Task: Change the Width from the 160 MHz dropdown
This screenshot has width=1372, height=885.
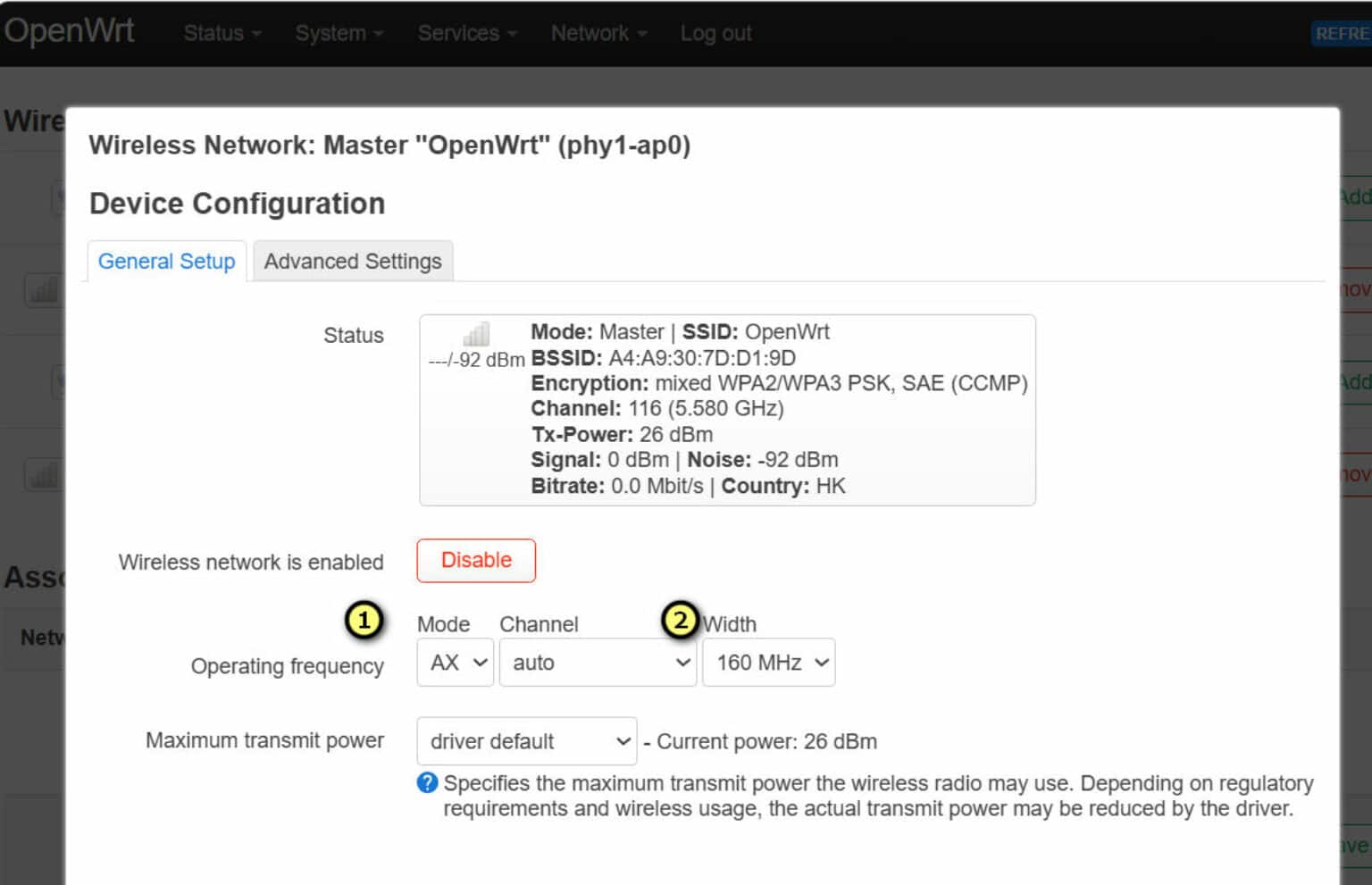Action: coord(767,663)
